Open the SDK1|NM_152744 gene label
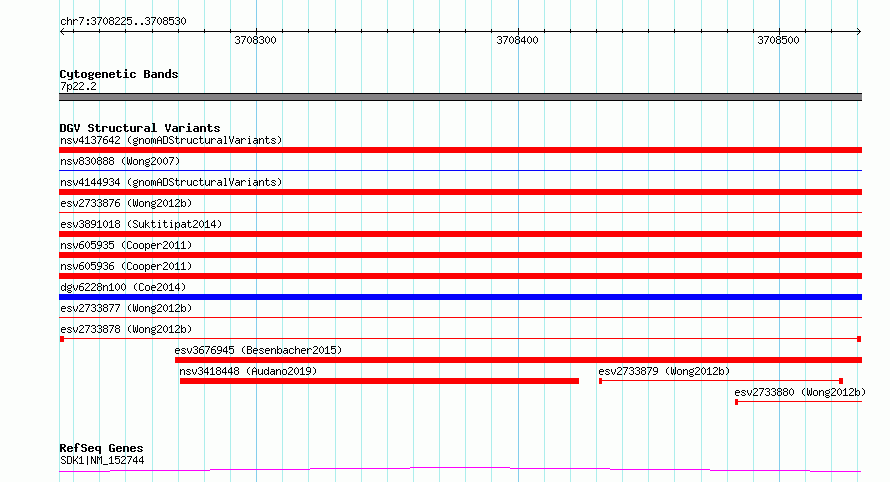This screenshot has width=890, height=482. (x=102, y=460)
